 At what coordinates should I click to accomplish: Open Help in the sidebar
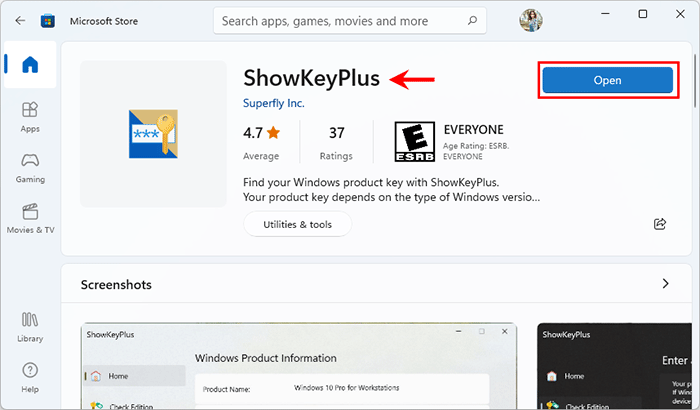30,378
